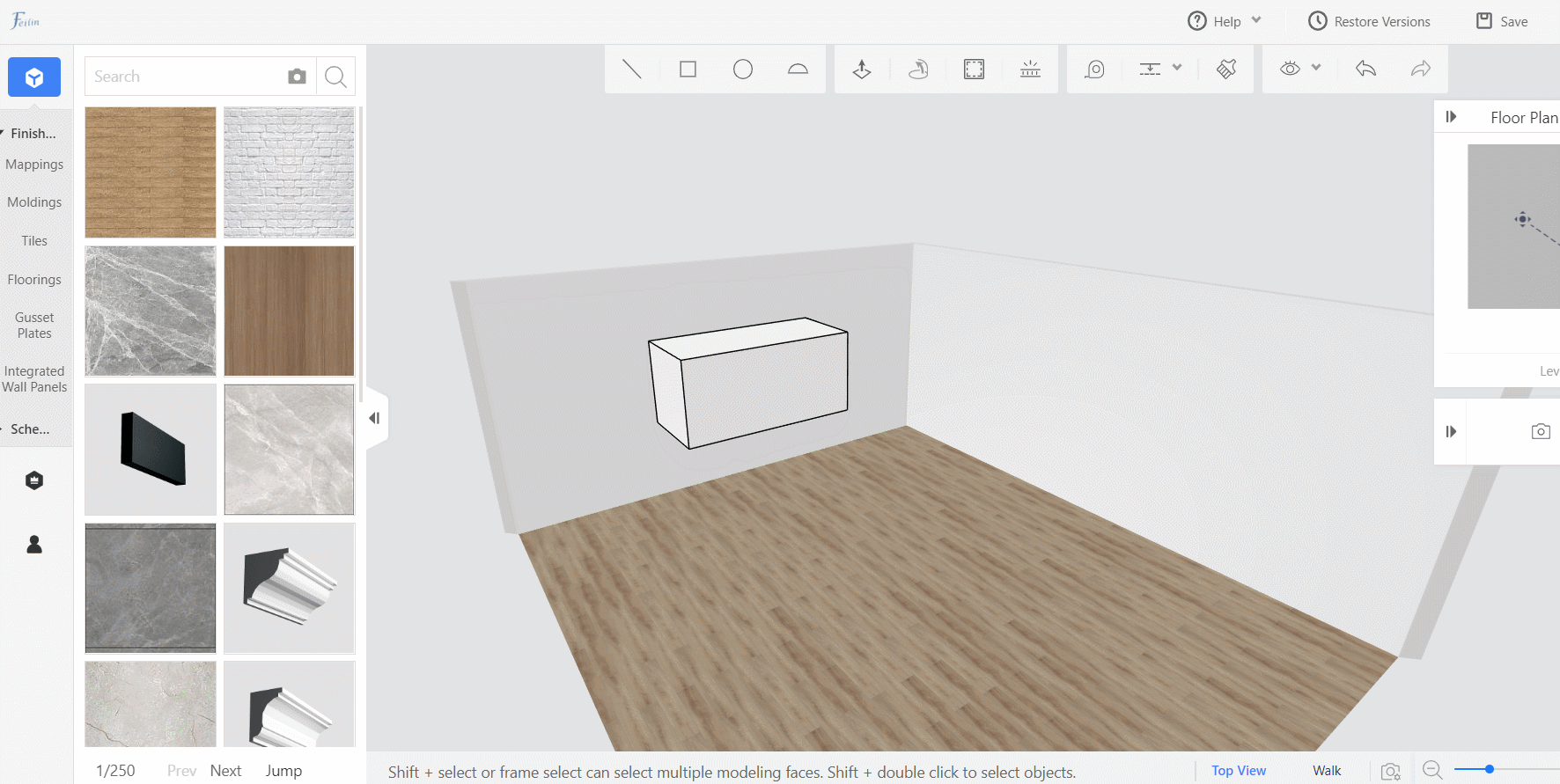The width and height of the screenshot is (1560, 784).
Task: Collapse the left materials panel
Action: 375,418
